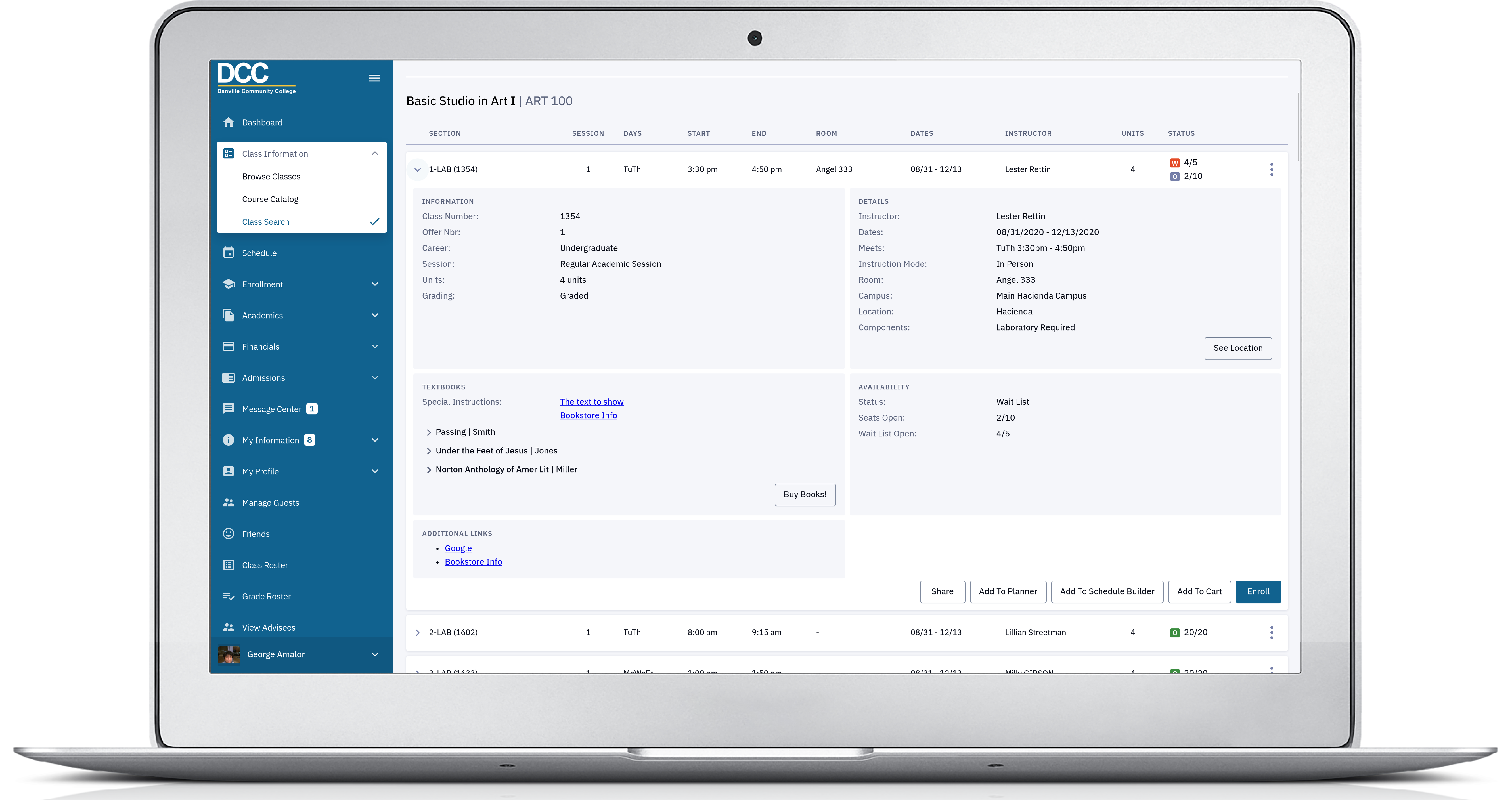Collapse the Class Information section

pyautogui.click(x=374, y=153)
